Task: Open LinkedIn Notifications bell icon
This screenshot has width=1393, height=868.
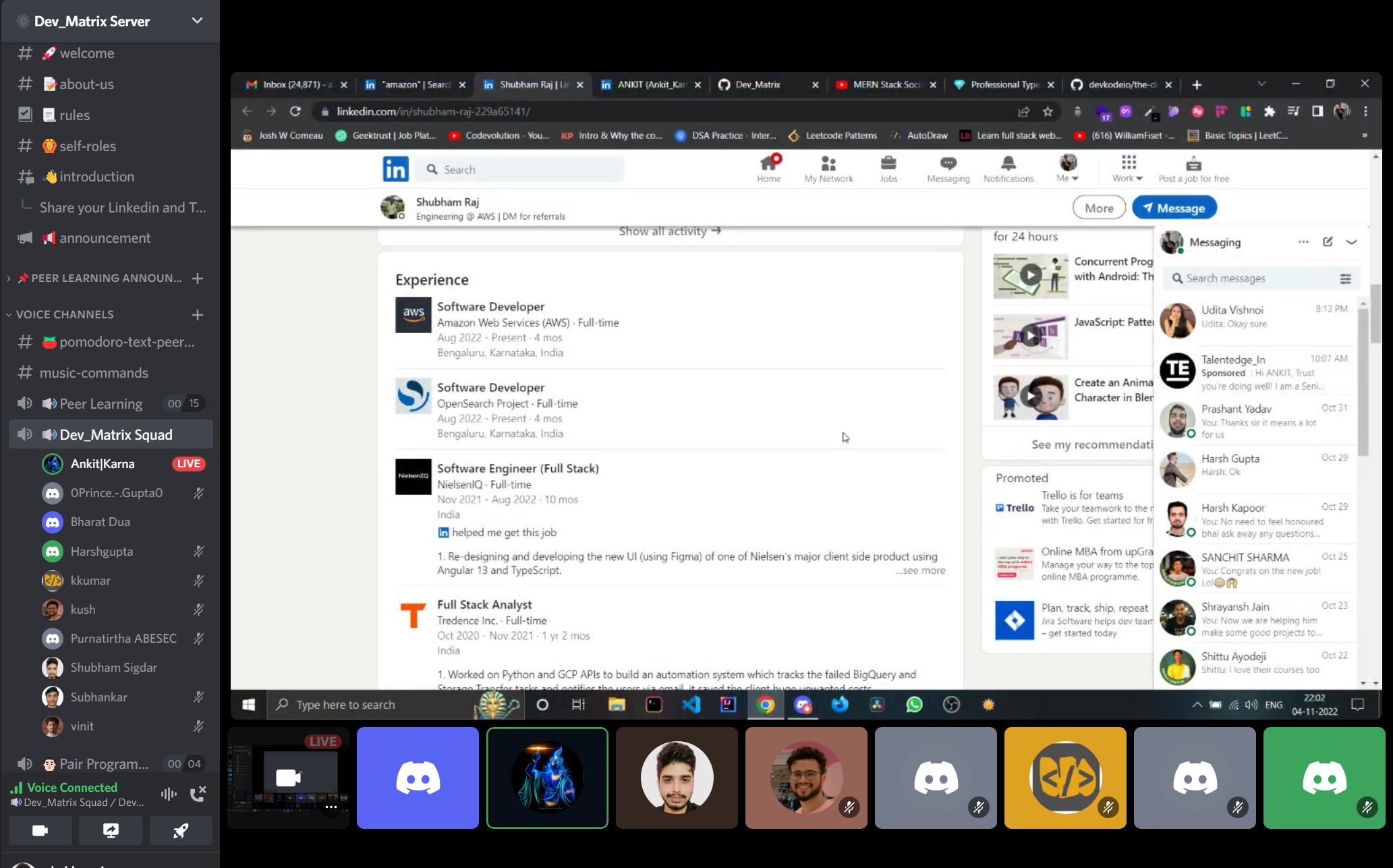Action: coord(1008,168)
